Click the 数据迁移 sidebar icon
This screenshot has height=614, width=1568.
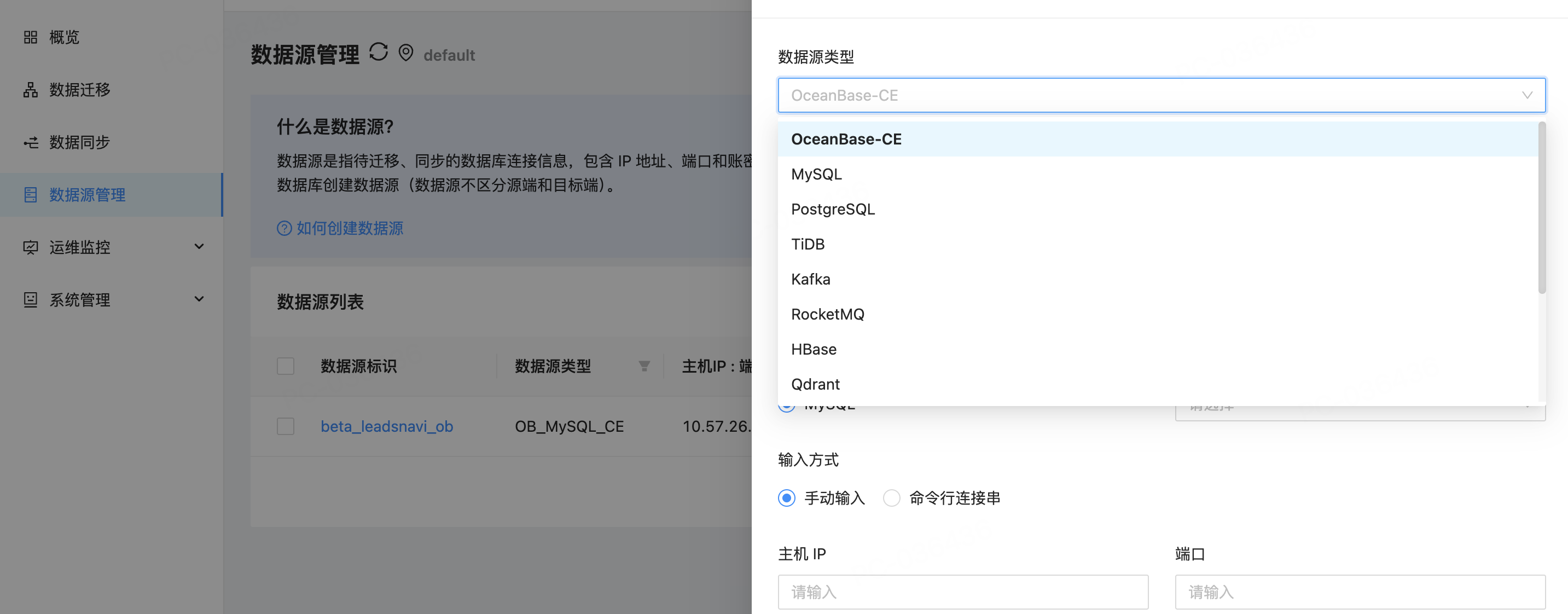pyautogui.click(x=31, y=90)
